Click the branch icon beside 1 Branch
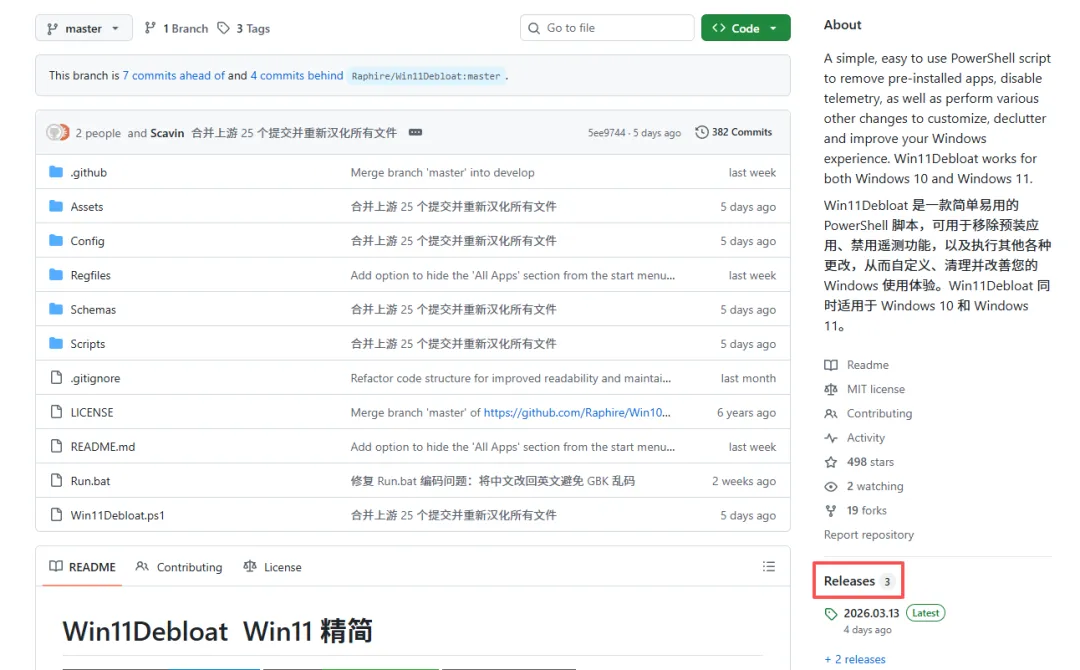The height and width of the screenshot is (670, 1080). [150, 28]
